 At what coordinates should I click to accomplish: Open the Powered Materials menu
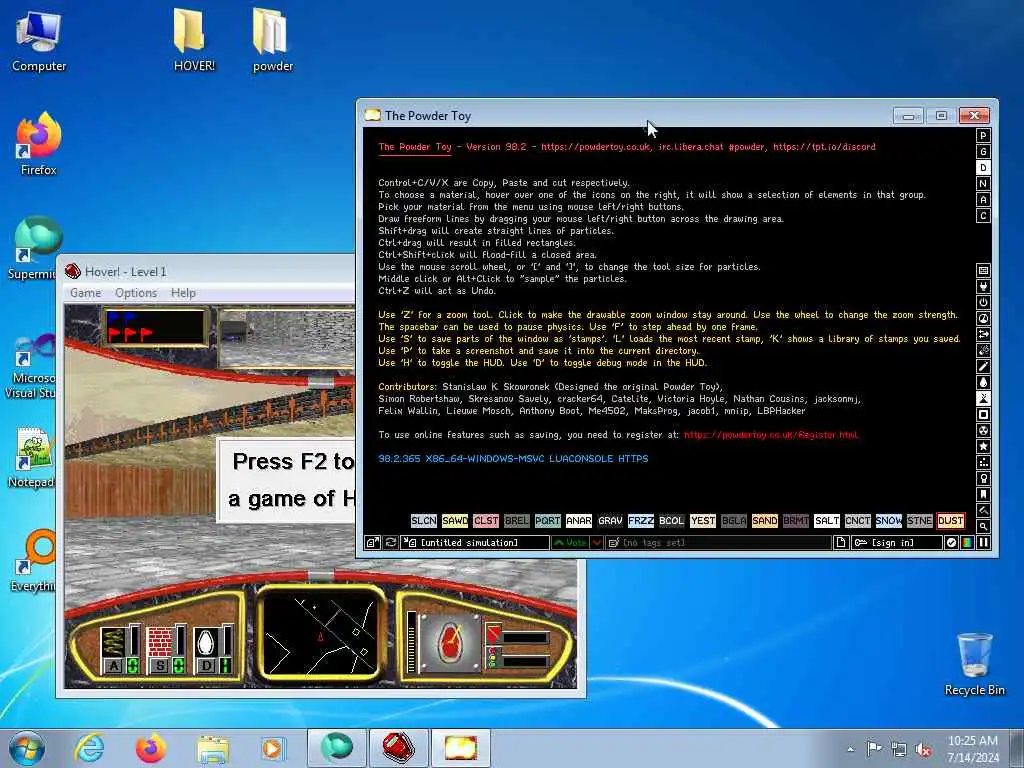click(983, 302)
